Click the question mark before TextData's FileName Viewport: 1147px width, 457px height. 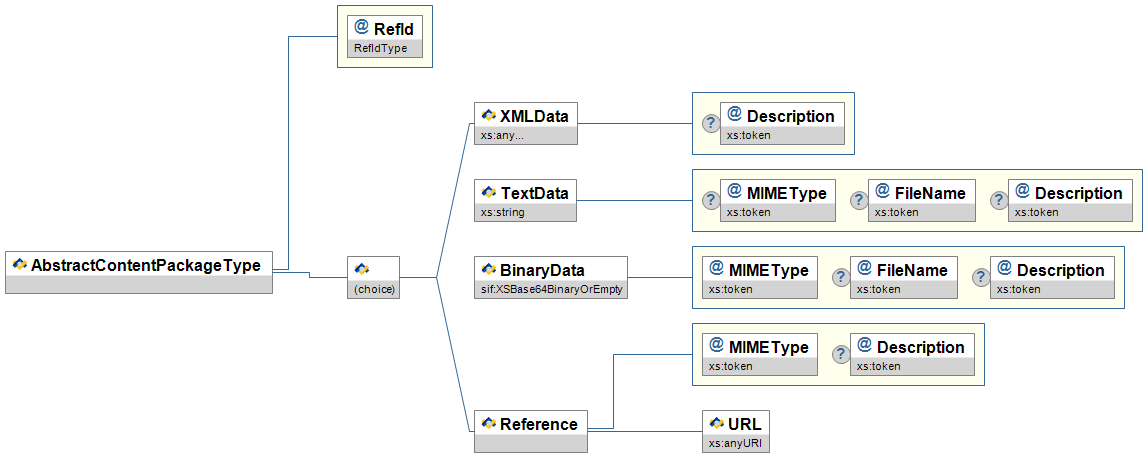pyautogui.click(x=858, y=200)
